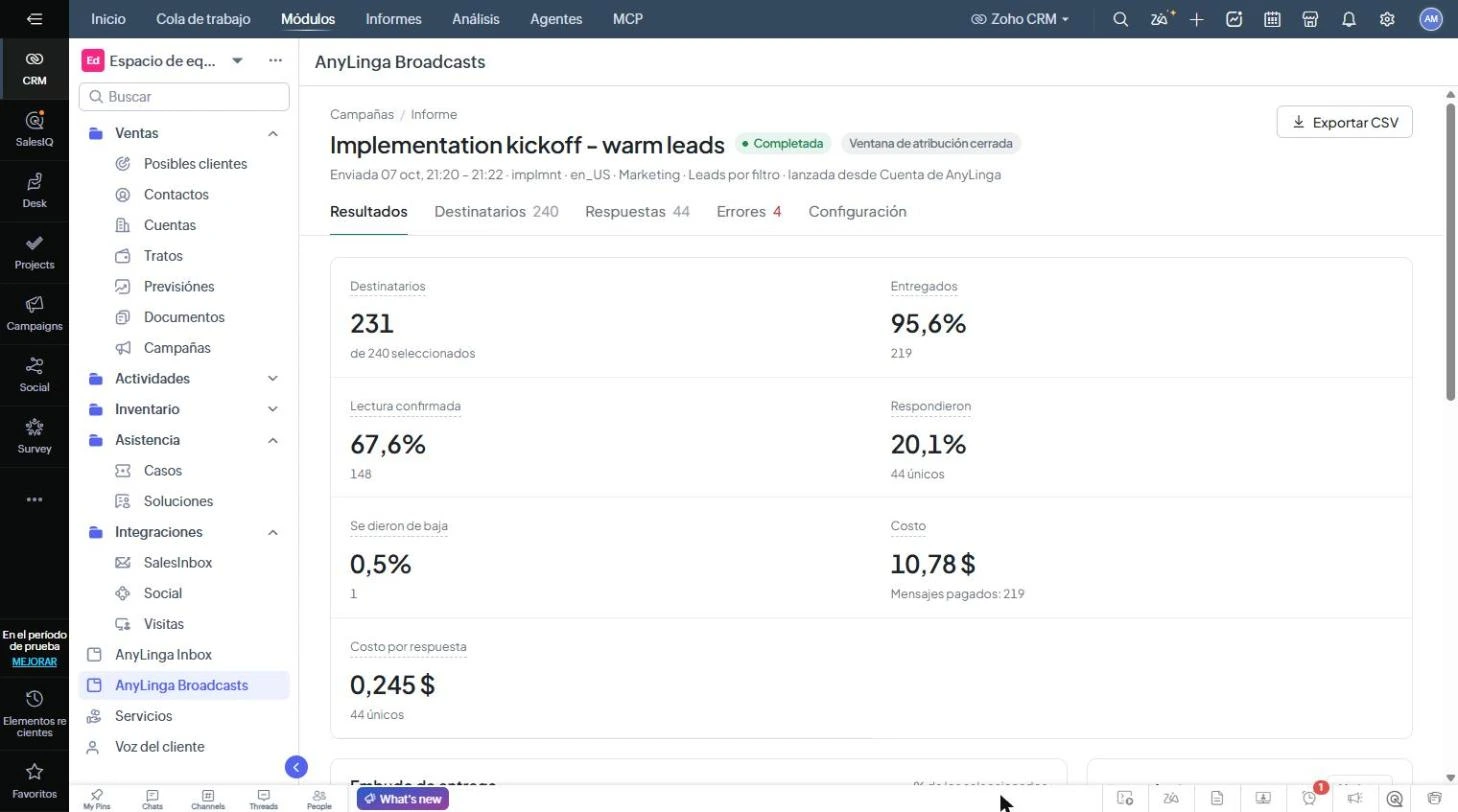The width and height of the screenshot is (1458, 812).
Task: Switch to the Destinatarios tab
Action: point(496,212)
